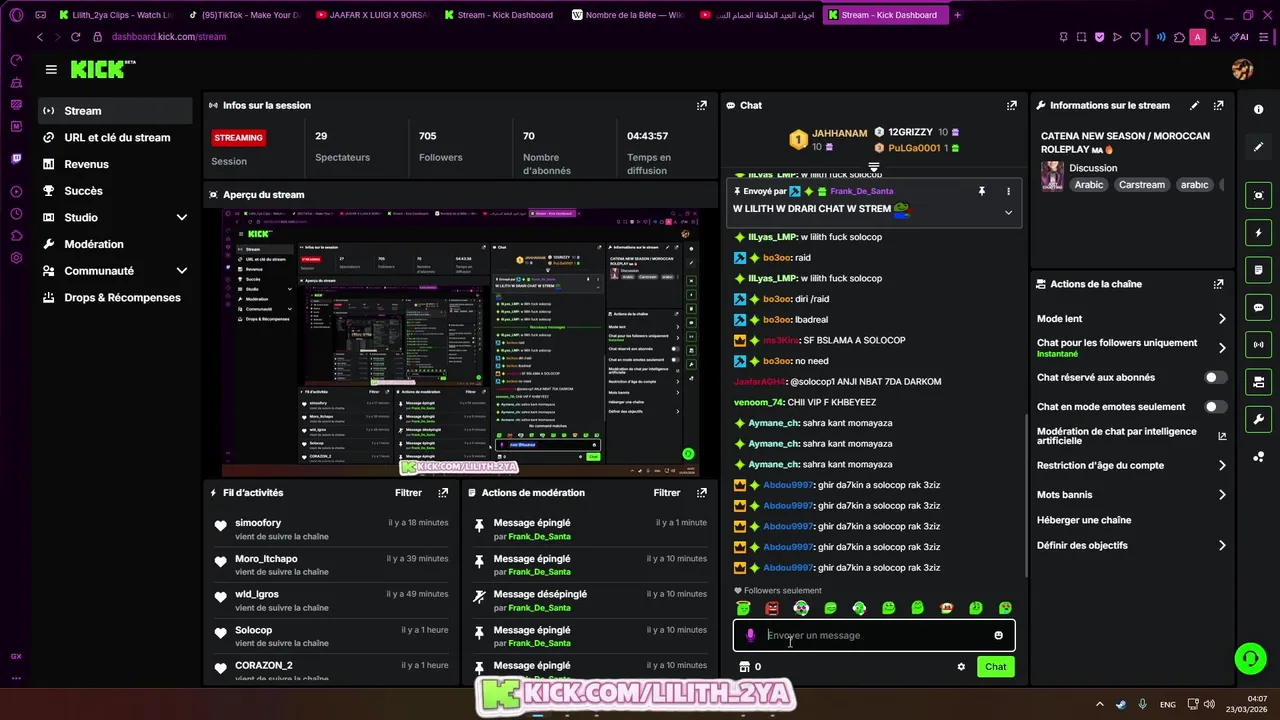
Task: Open Modération de chat par intelligence artificielle
Action: tap(1131, 436)
